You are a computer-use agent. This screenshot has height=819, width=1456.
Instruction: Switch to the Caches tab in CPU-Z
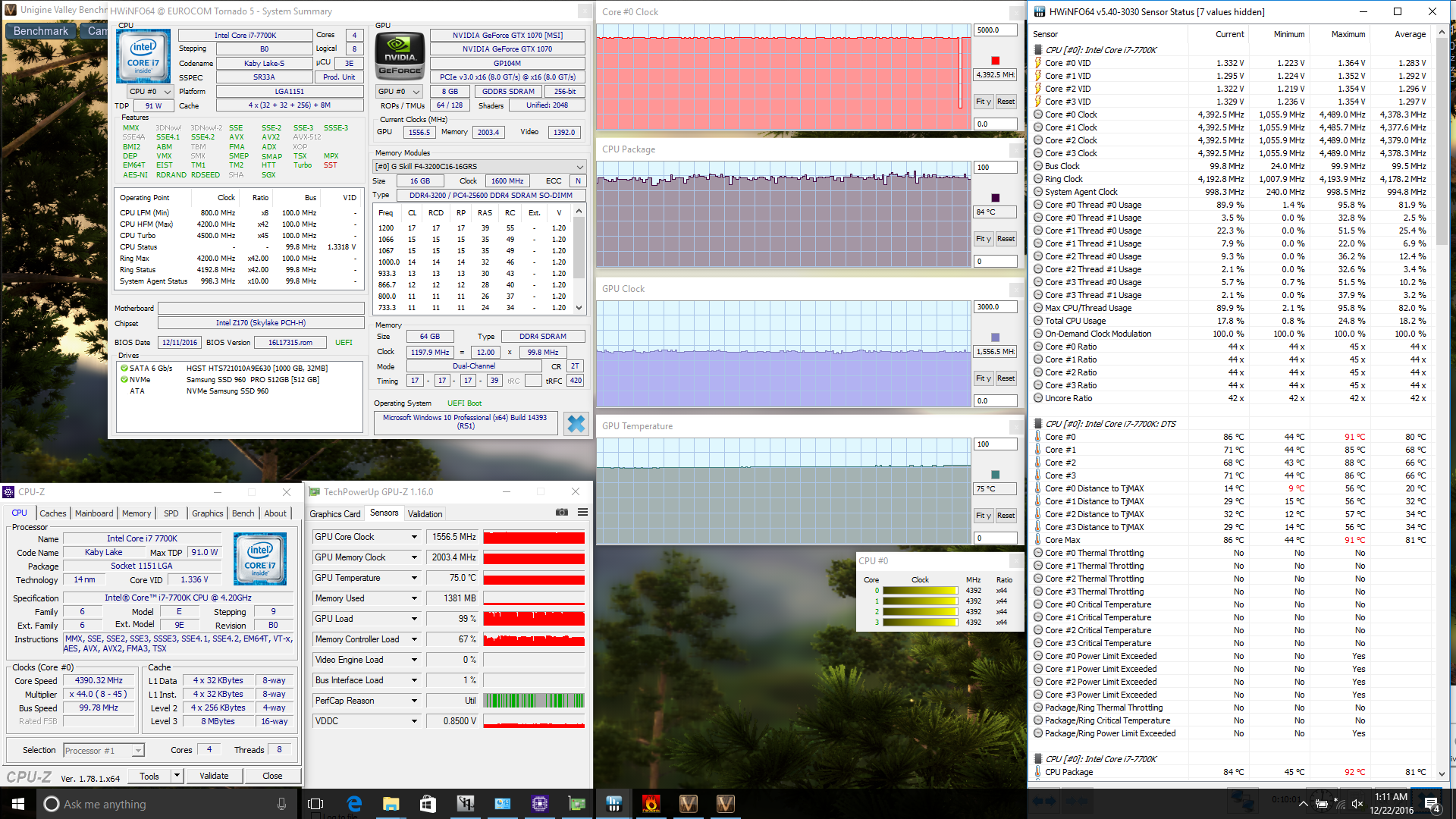pos(53,513)
